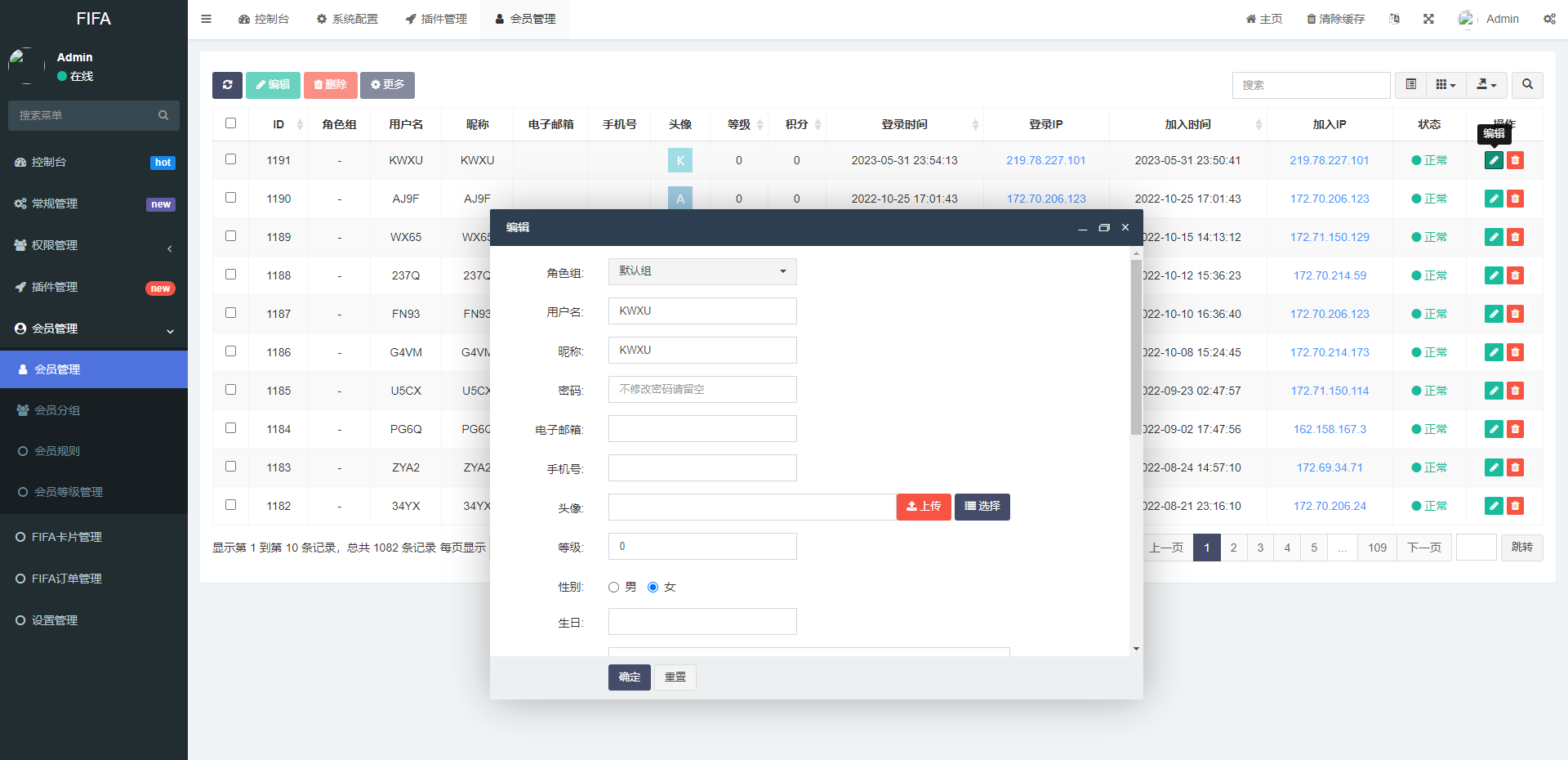Close the 编辑 dialog with the X
Screen dimensions: 1568x760
click(x=1125, y=227)
